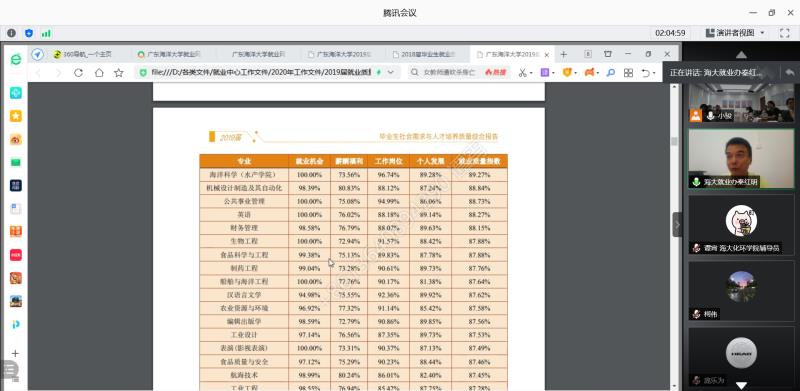Open the scissors screenshot tool
Image resolution: width=800 pixels, height=391 pixels.
522,73
